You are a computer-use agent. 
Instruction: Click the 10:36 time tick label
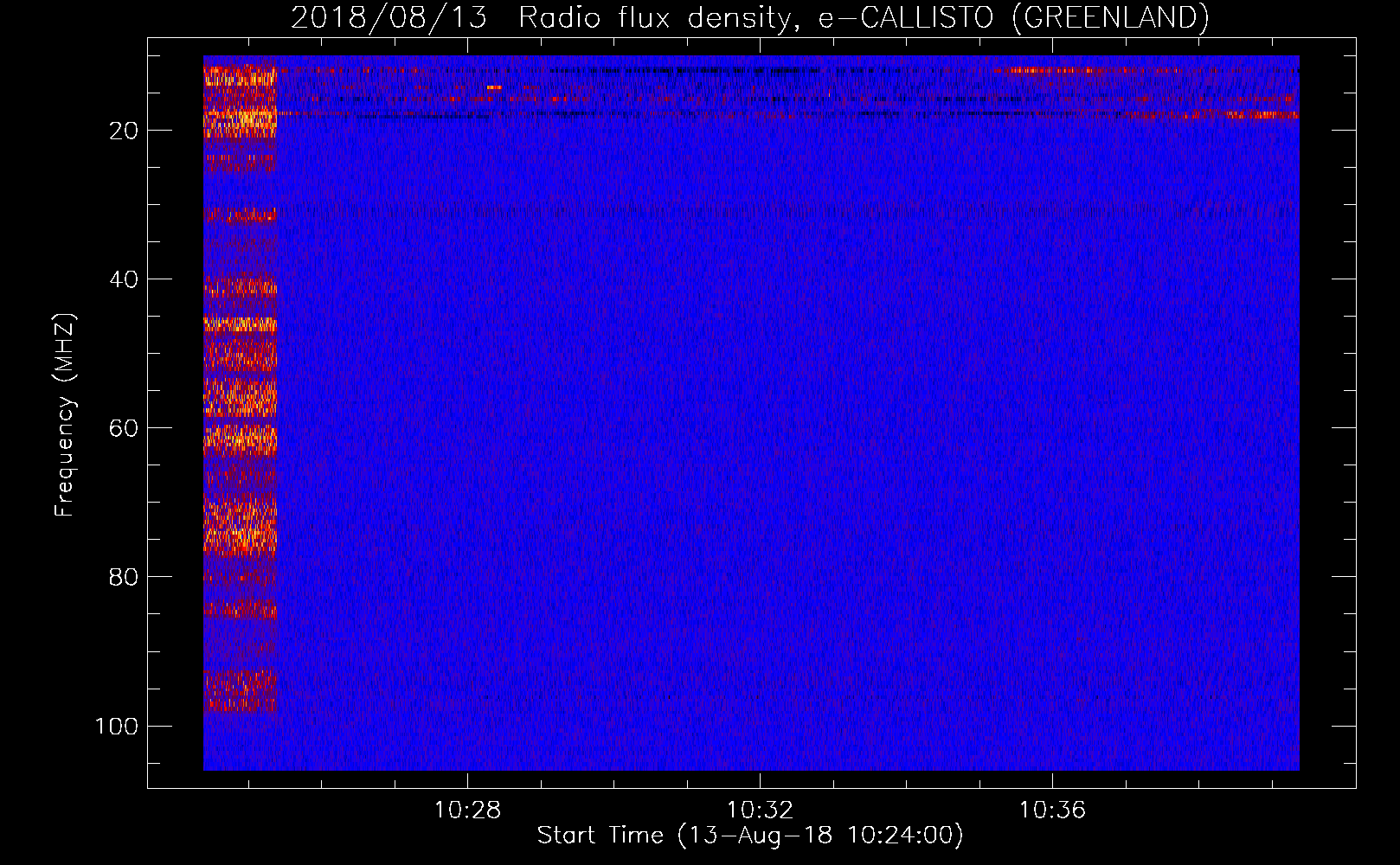(1052, 811)
